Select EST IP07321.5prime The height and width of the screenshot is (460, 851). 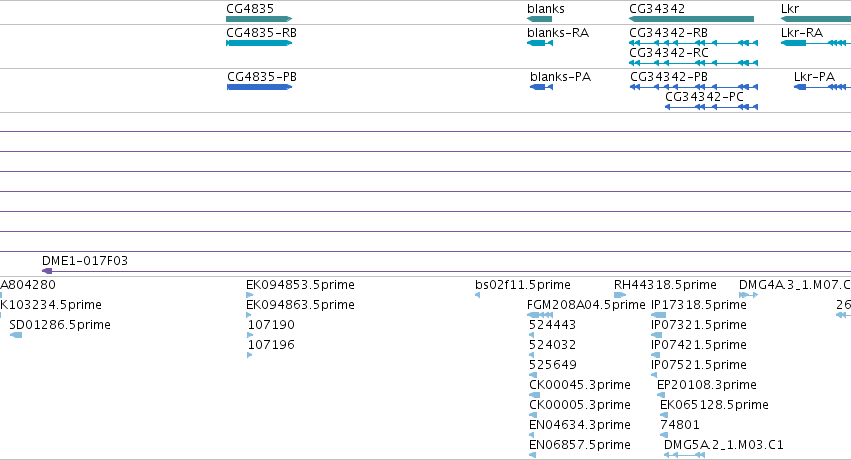point(698,325)
